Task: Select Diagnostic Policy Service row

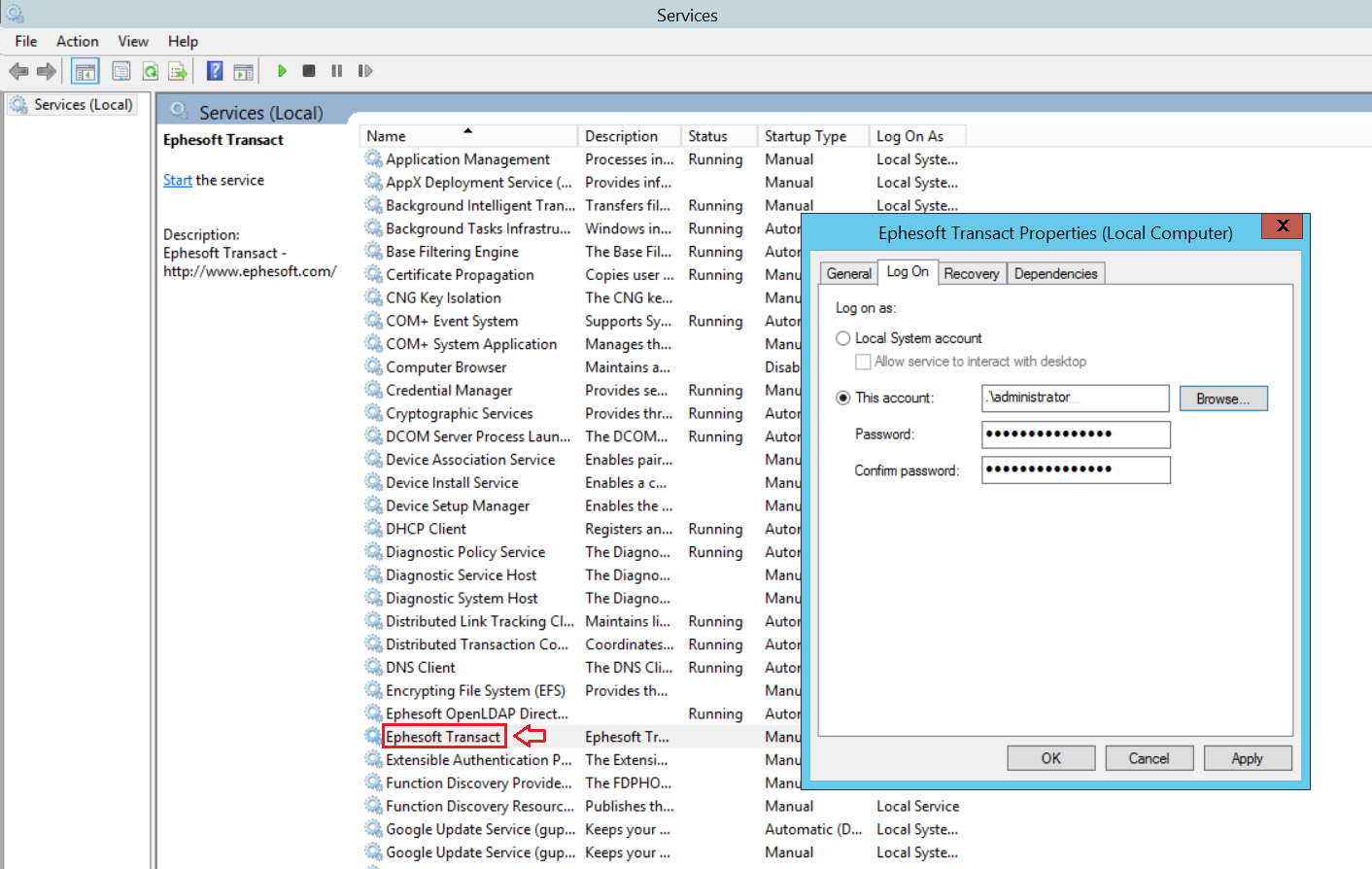Action: point(465,551)
